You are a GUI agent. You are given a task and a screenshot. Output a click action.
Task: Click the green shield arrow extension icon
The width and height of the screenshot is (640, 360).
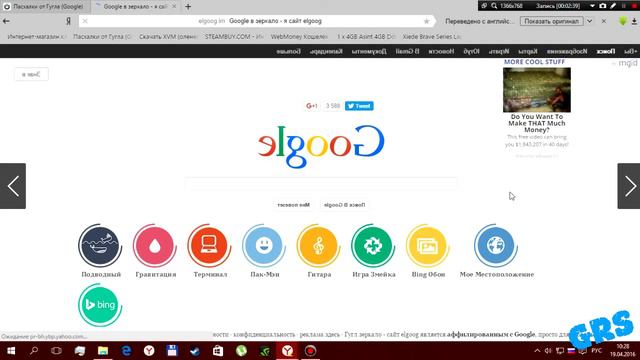[622, 21]
